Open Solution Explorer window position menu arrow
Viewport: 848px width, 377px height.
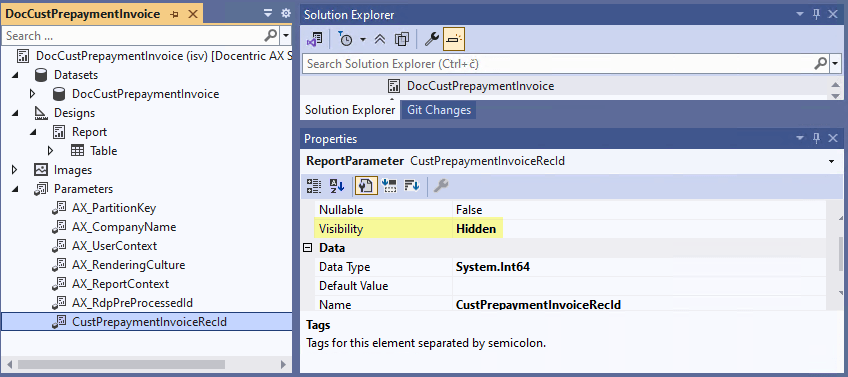[799, 15]
